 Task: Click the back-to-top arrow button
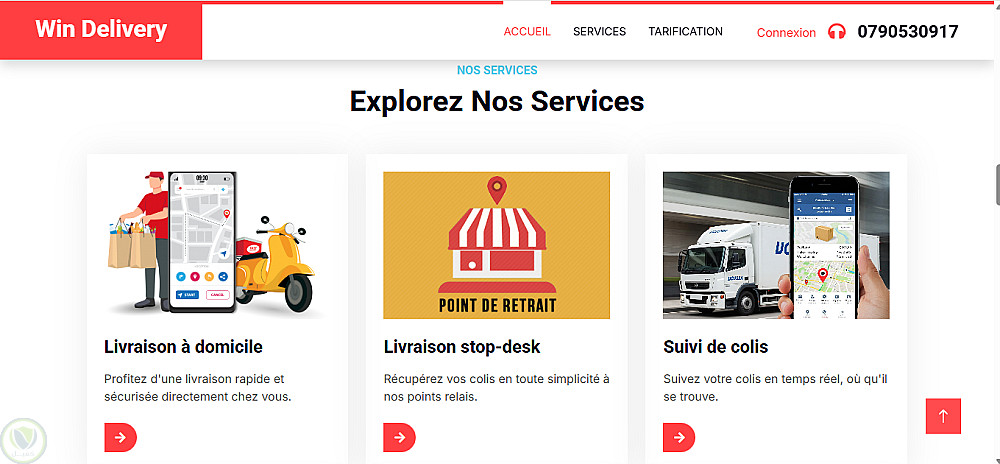943,416
